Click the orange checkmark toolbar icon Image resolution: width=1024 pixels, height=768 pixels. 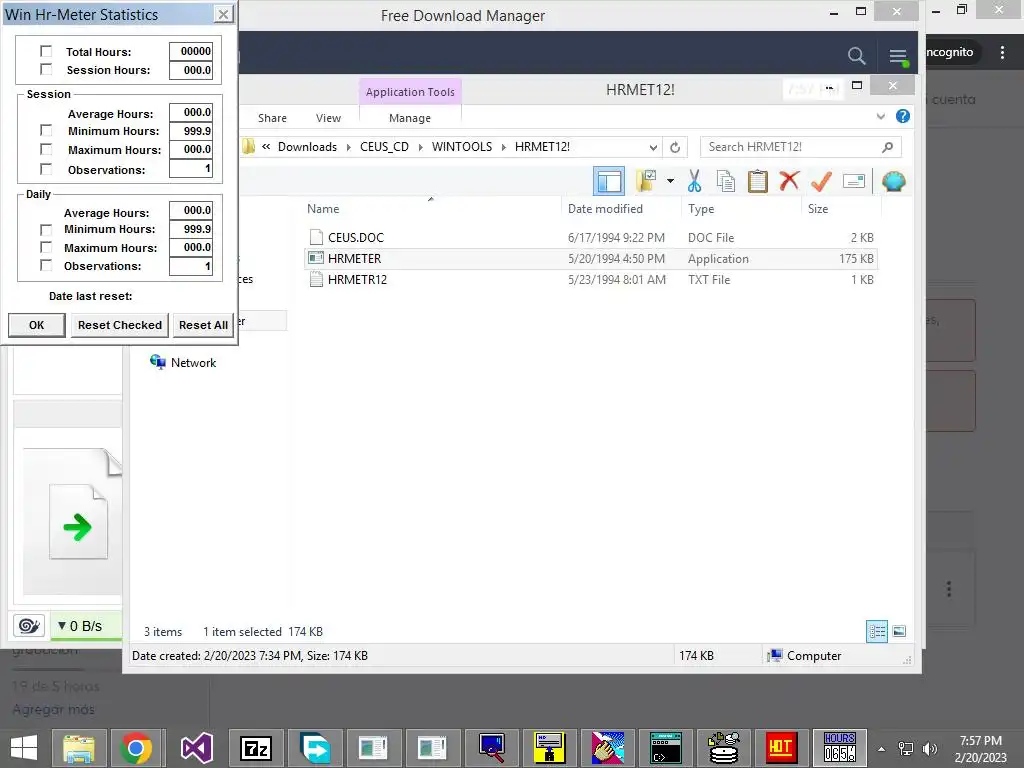(x=821, y=181)
